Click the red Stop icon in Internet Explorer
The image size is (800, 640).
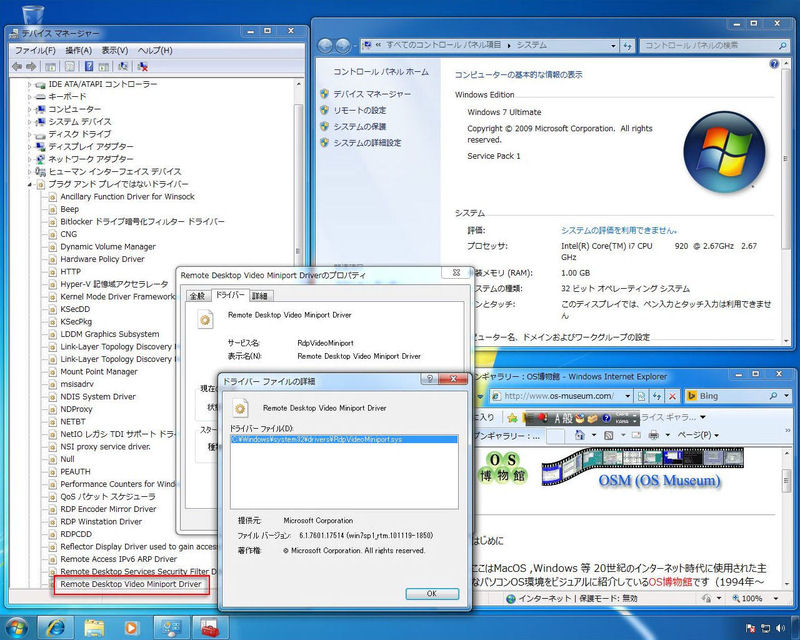pyautogui.click(x=672, y=396)
